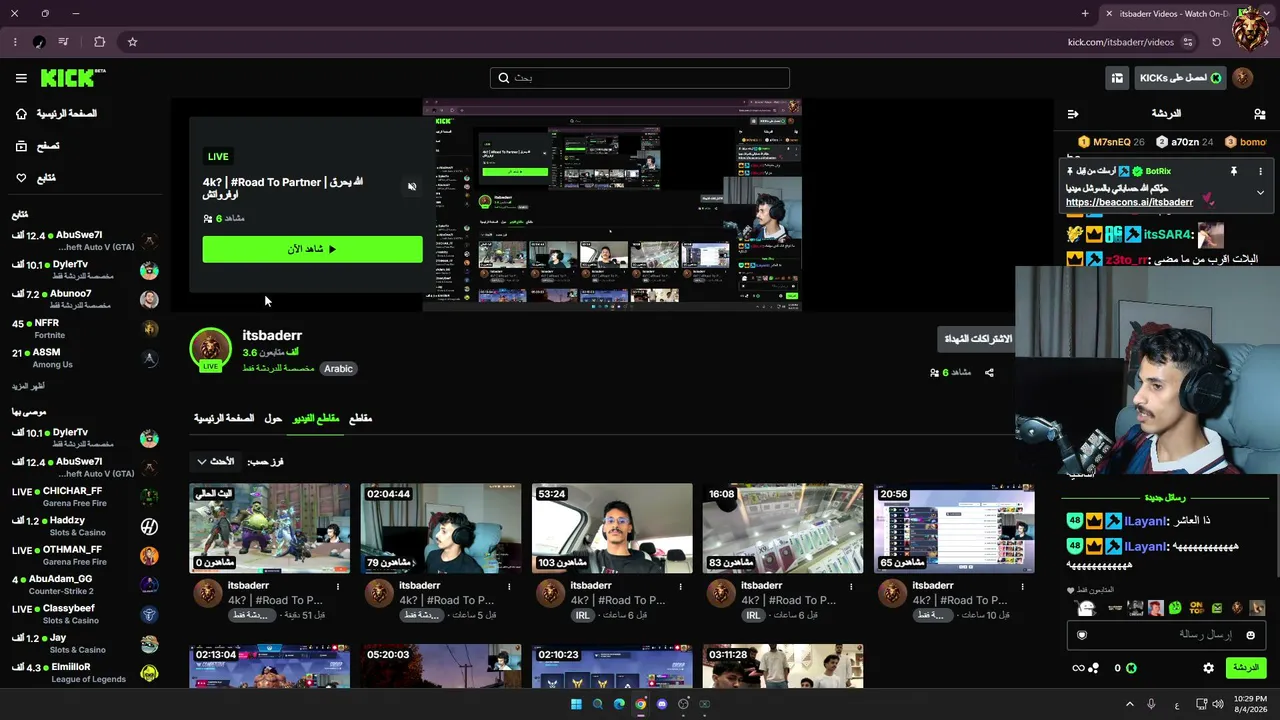Open the current live stream thumbnail
Viewport: 1280px width, 720px height.
tap(270, 529)
